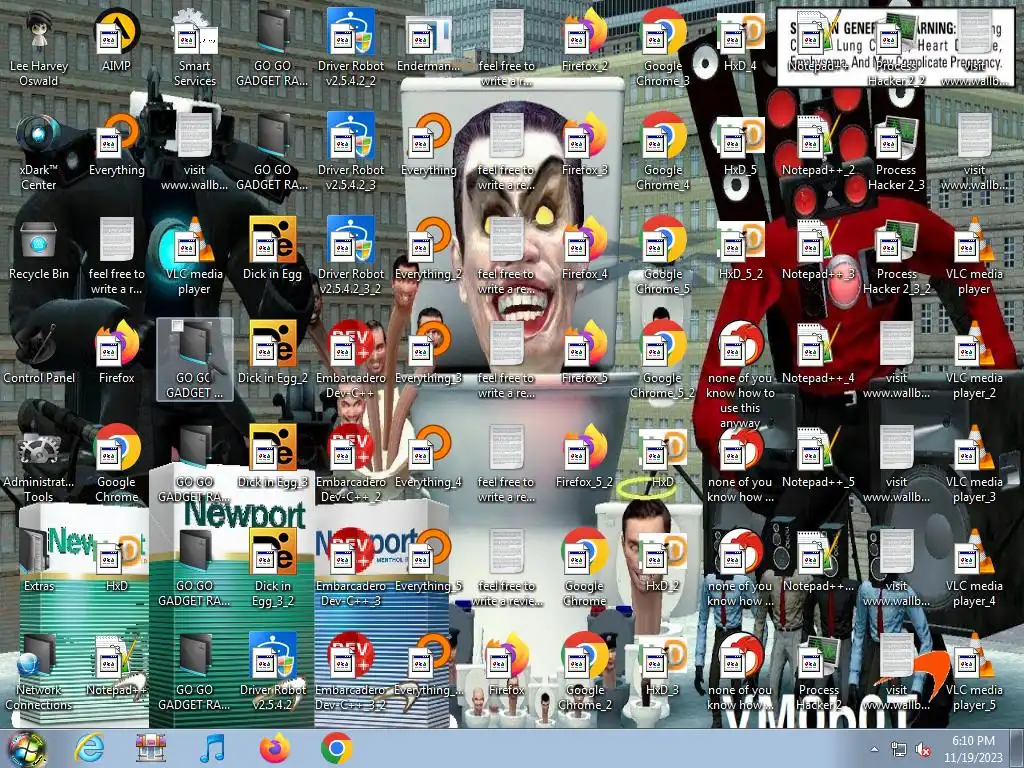Select the Google Chrome_2 shortcut
This screenshot has height=768, width=1024.
pyautogui.click(x=584, y=673)
